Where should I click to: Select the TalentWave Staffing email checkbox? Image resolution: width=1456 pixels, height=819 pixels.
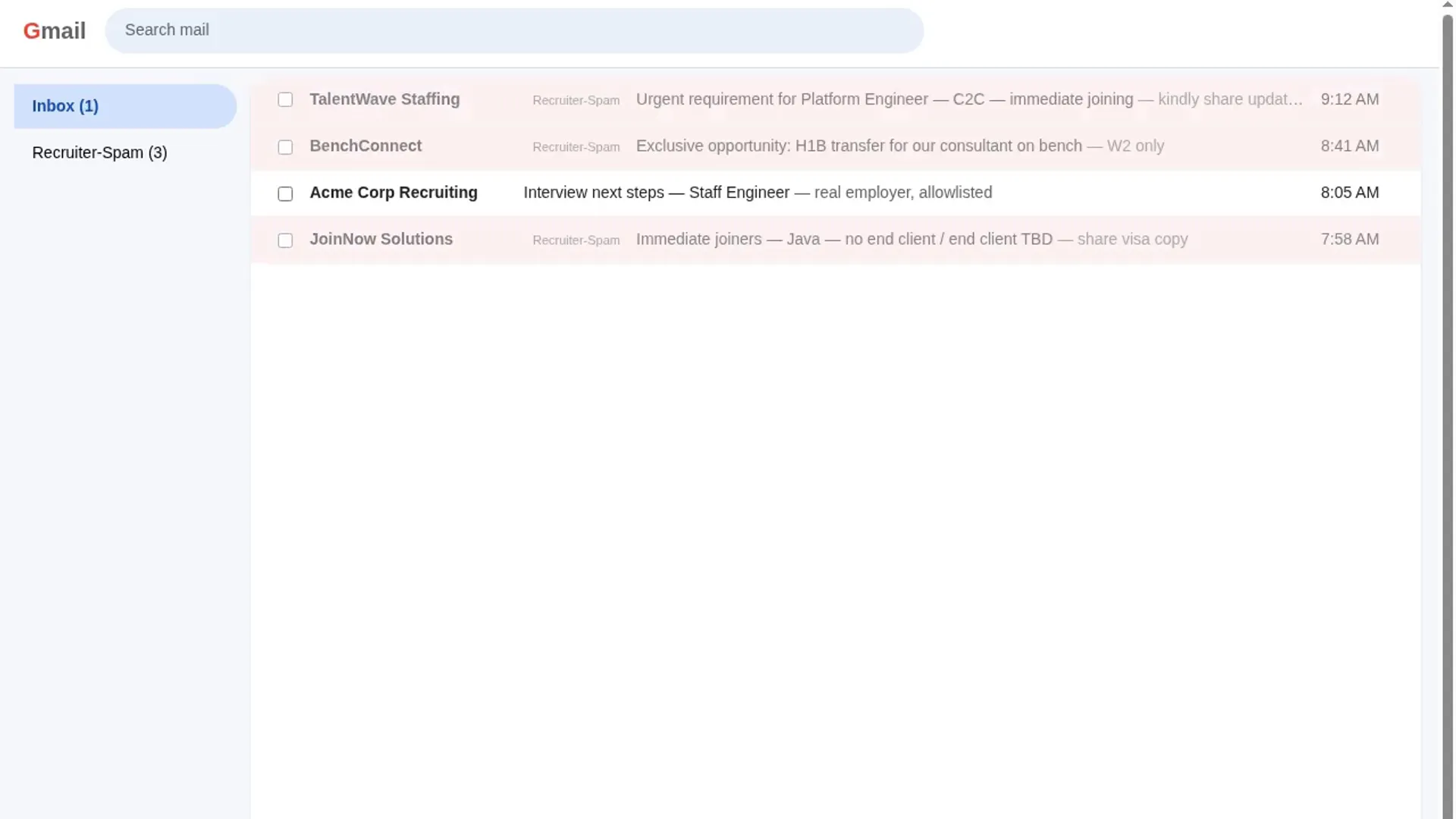285,100
